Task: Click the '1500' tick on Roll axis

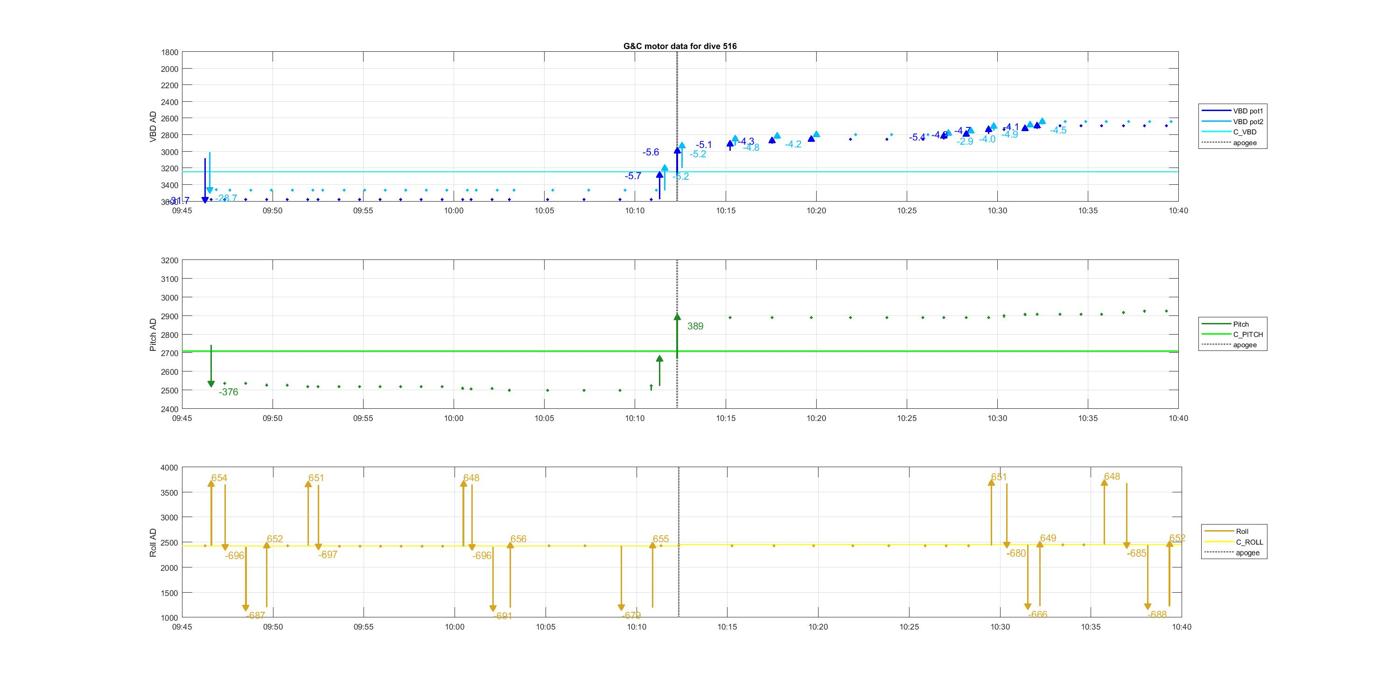Action: (169, 592)
